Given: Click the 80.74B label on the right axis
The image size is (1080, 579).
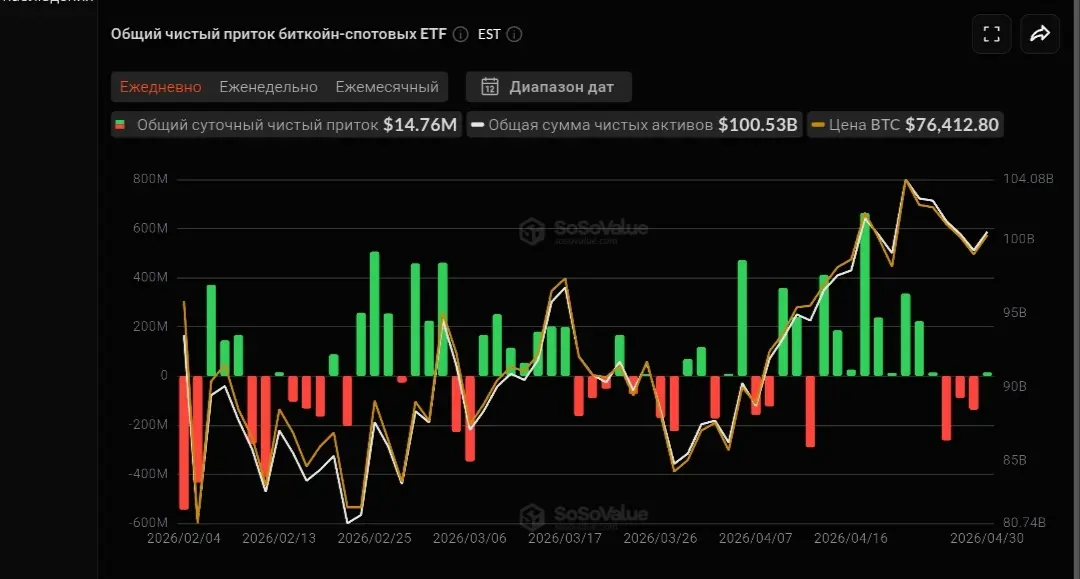Looking at the screenshot, I should coord(1024,523).
